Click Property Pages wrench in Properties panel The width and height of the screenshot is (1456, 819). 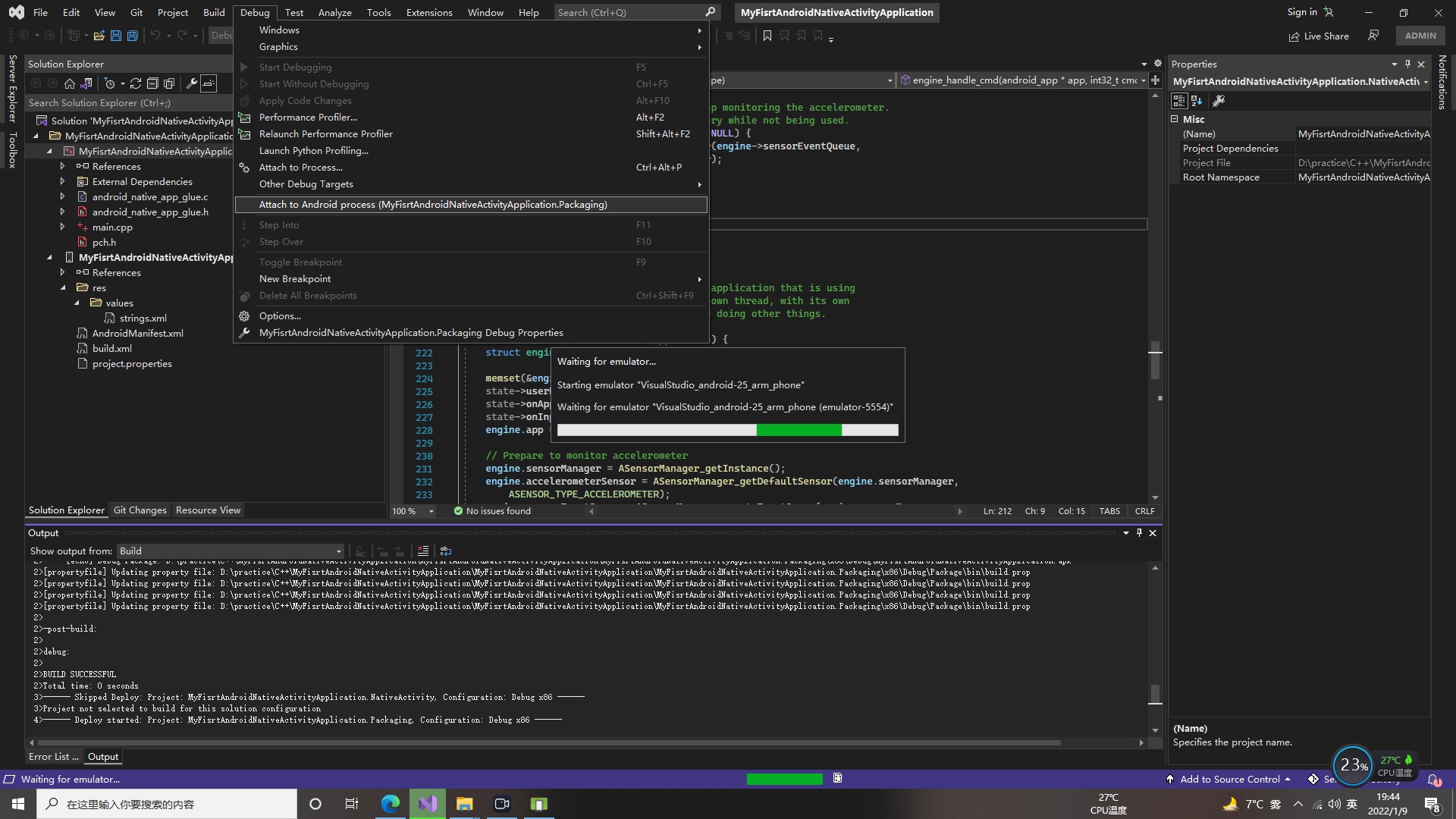pos(1219,101)
